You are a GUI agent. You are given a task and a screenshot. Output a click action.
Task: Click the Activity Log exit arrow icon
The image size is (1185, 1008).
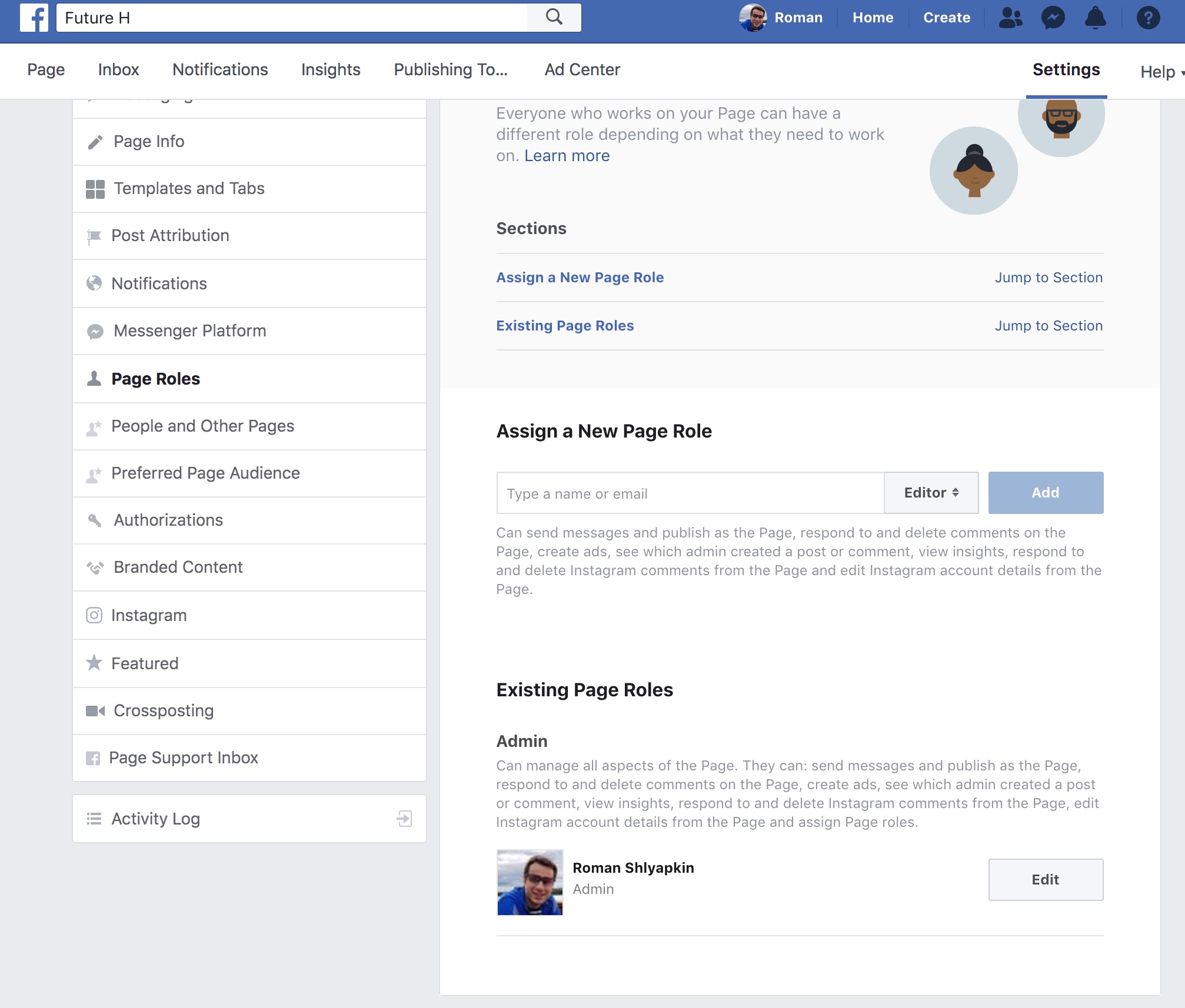tap(404, 819)
